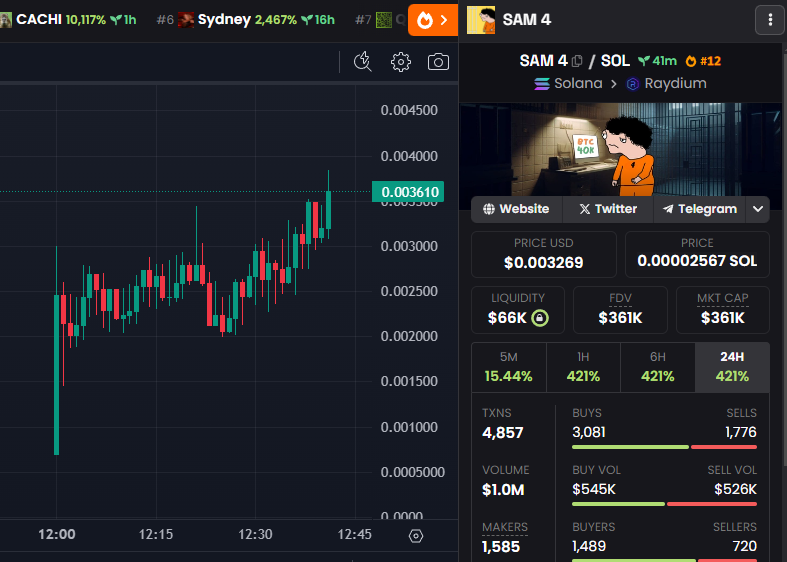
Task: Click the 12:15 time axis label
Action: click(x=156, y=534)
